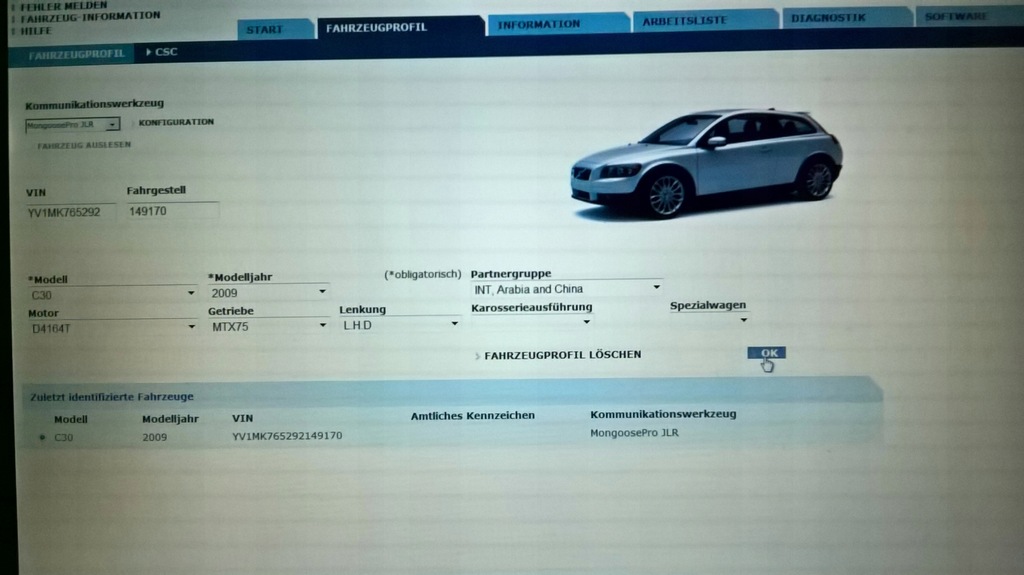Click FAHRZEUG AUSLESEN

tap(84, 145)
